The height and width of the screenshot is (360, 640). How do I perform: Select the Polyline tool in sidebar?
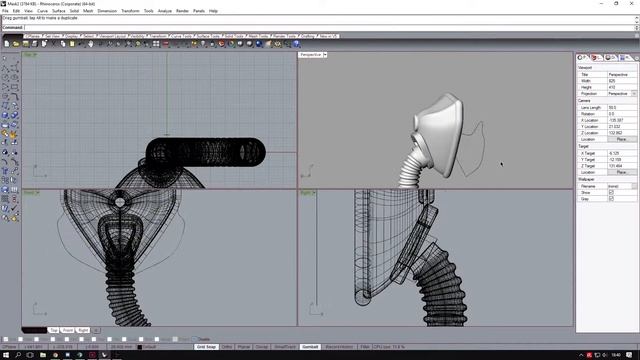pyautogui.click(x=5, y=69)
